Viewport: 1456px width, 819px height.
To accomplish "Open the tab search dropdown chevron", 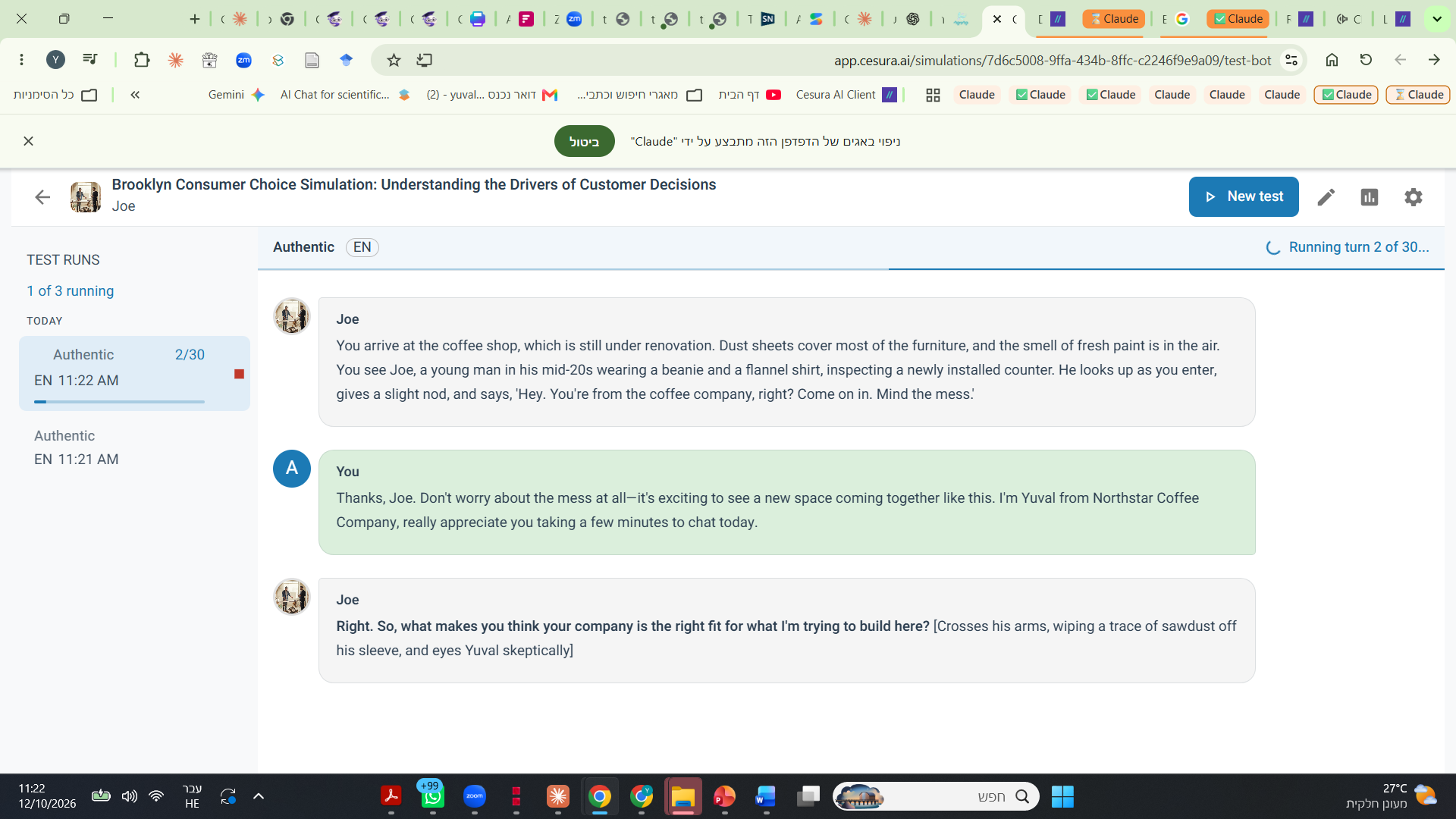I will pos(1437,19).
